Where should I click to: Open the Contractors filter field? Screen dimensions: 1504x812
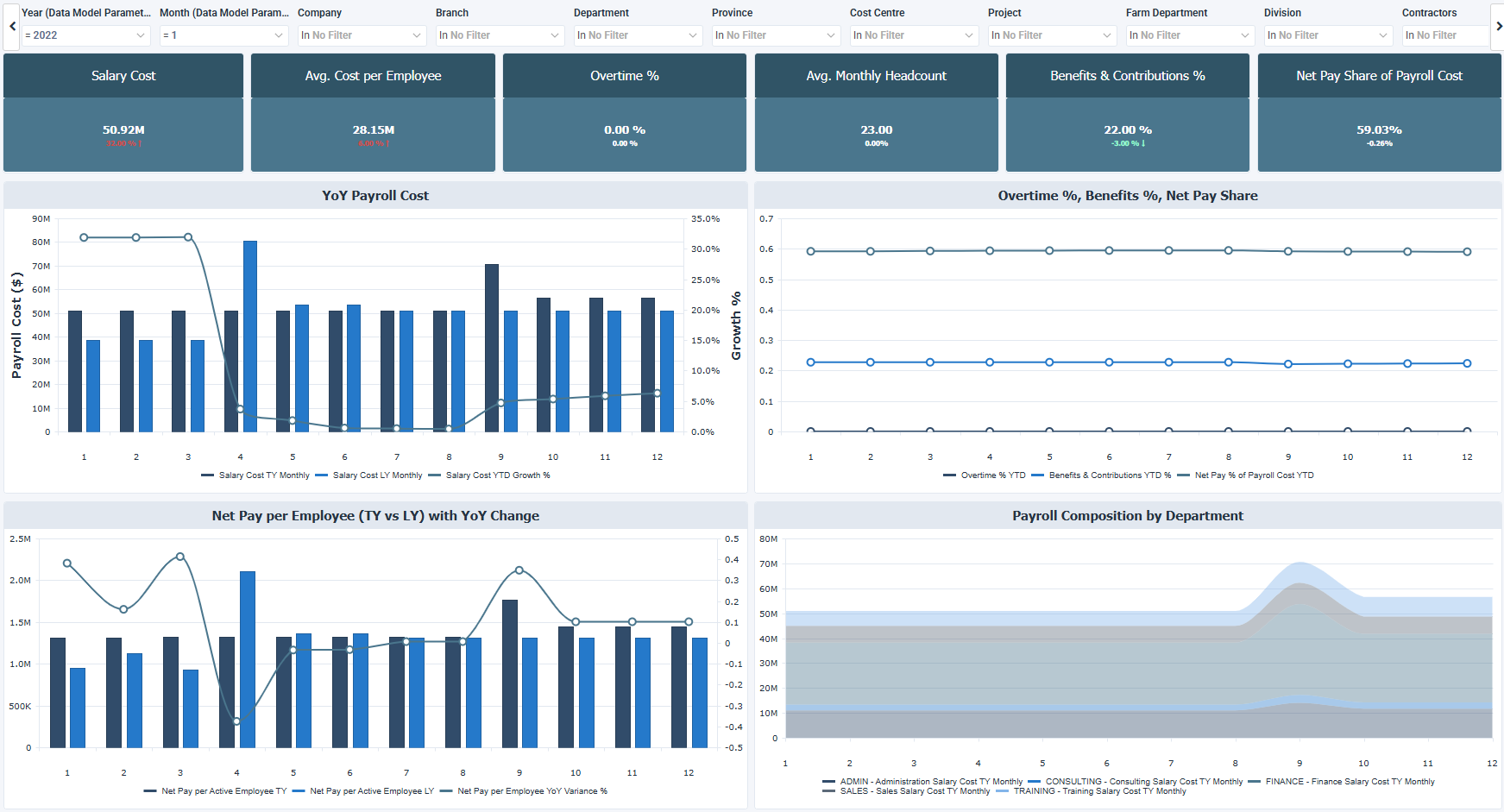(x=1446, y=35)
